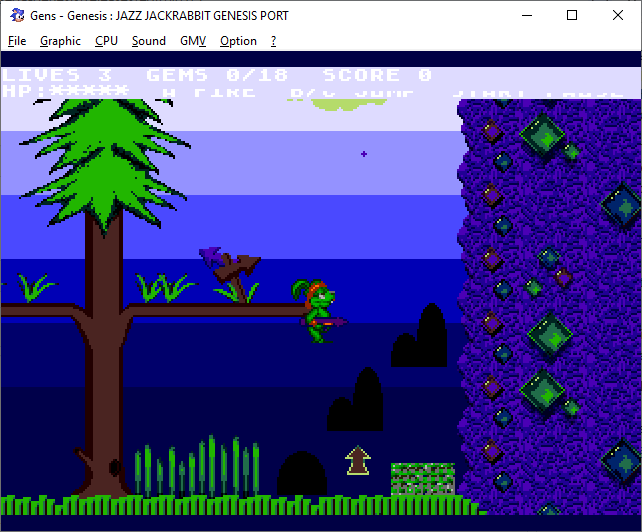Click the mossy stone block on ground
Image resolution: width=642 pixels, height=532 pixels.
pyautogui.click(x=423, y=479)
